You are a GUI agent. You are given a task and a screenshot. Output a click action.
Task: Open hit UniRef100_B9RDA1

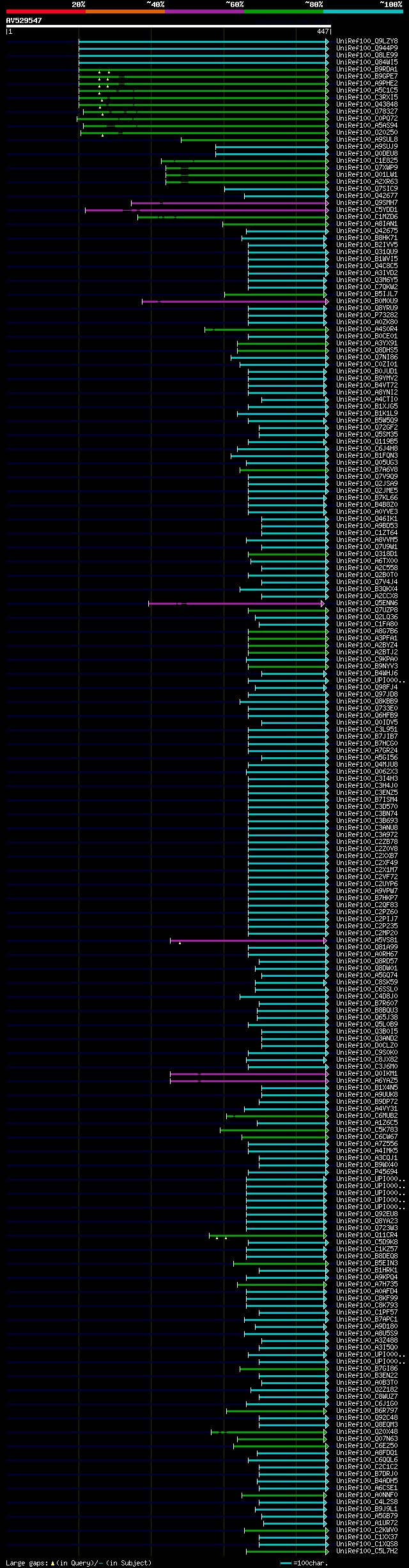[367, 70]
